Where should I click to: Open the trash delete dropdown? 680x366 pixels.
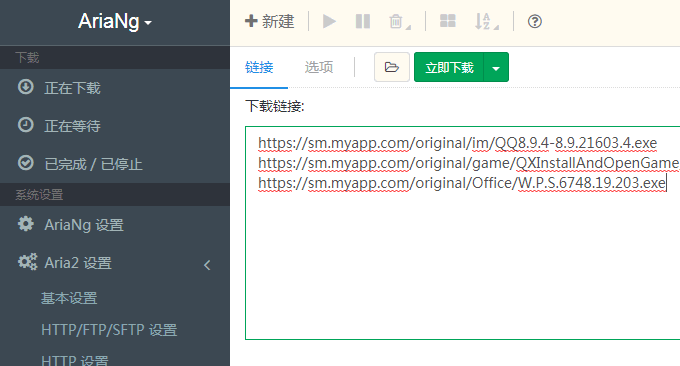pyautogui.click(x=399, y=21)
